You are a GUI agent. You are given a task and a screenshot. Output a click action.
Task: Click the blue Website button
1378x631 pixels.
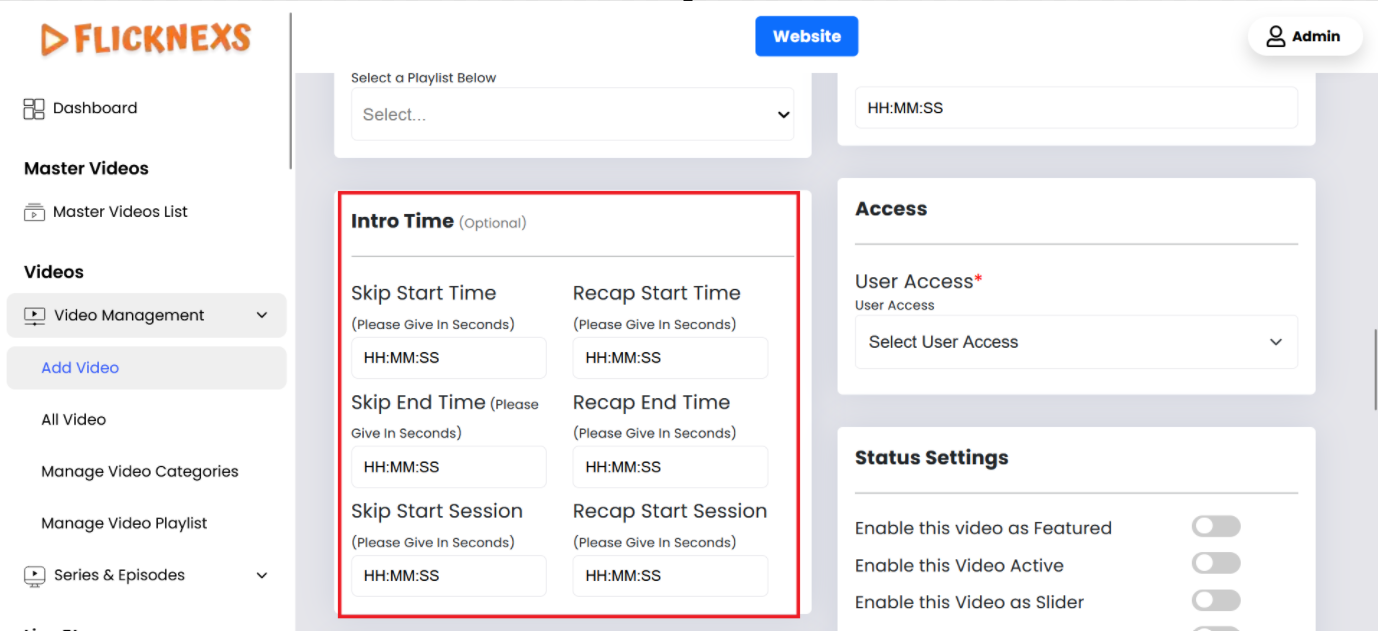click(x=806, y=37)
